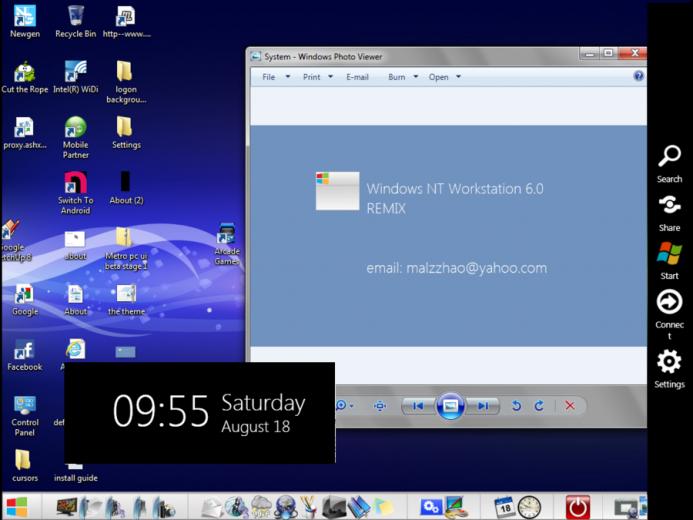Go to the previous photo
693x520 pixels.
(x=418, y=406)
